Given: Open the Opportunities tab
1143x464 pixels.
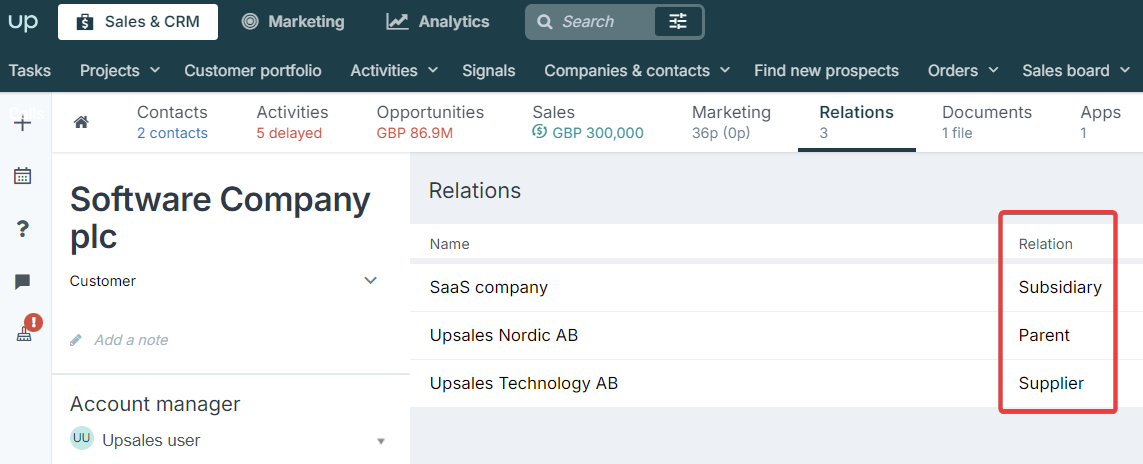Looking at the screenshot, I should click(430, 122).
